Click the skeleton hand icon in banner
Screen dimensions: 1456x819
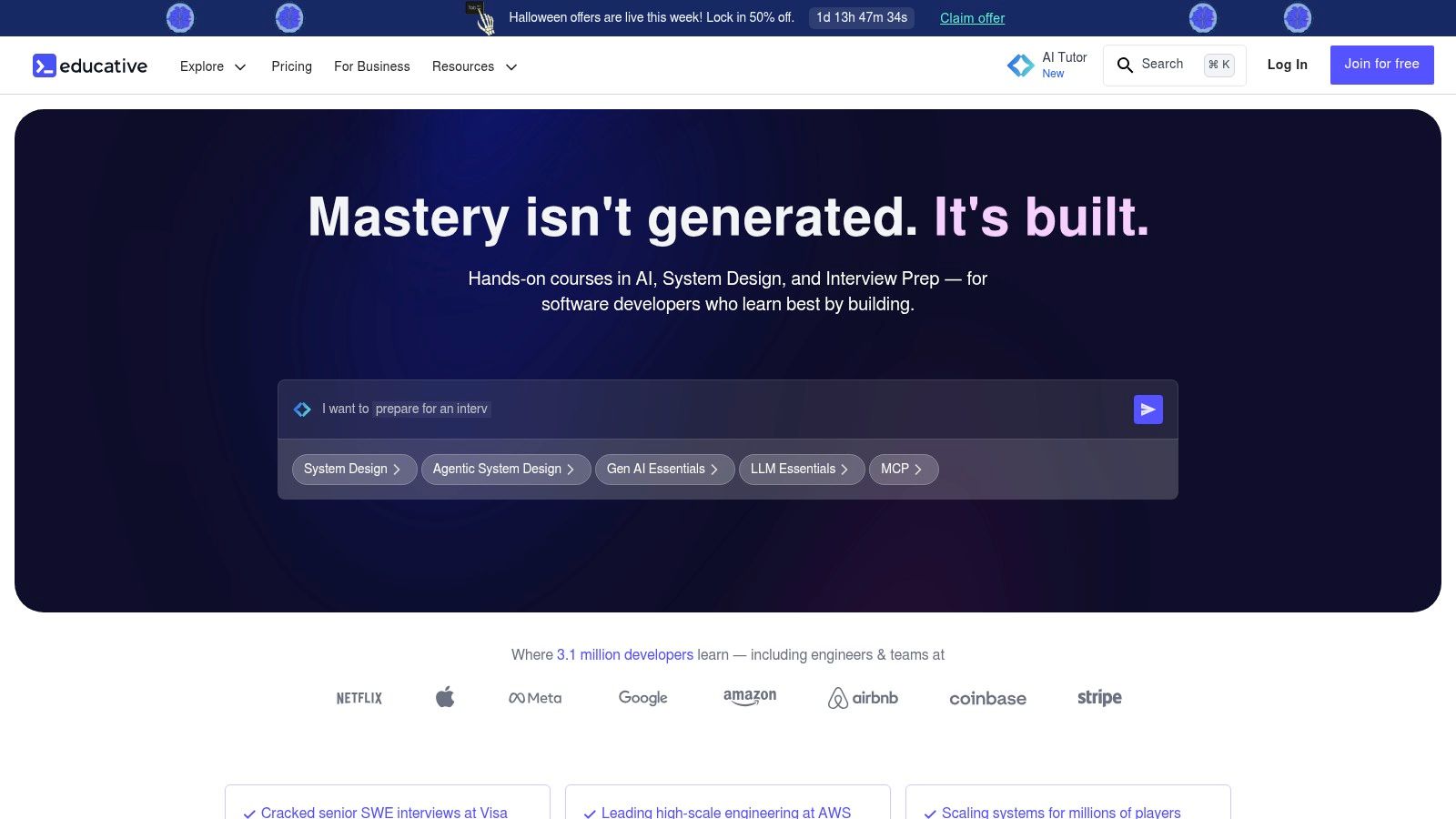click(x=481, y=17)
